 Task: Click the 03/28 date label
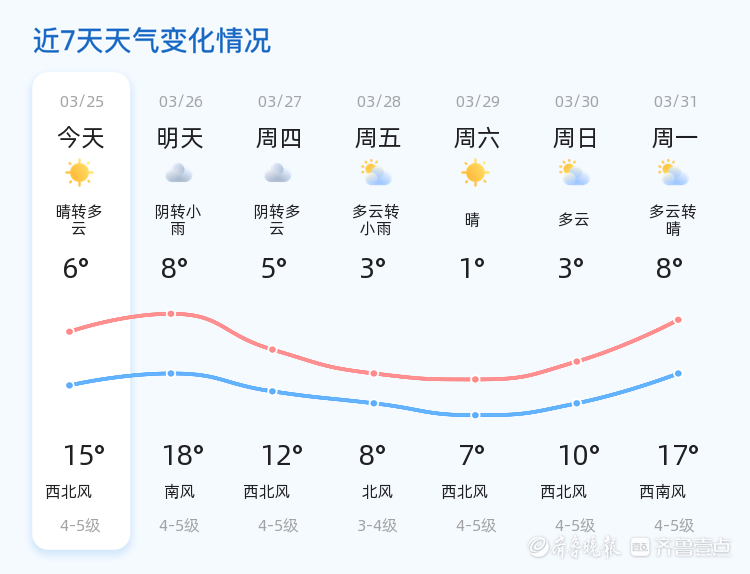click(379, 101)
